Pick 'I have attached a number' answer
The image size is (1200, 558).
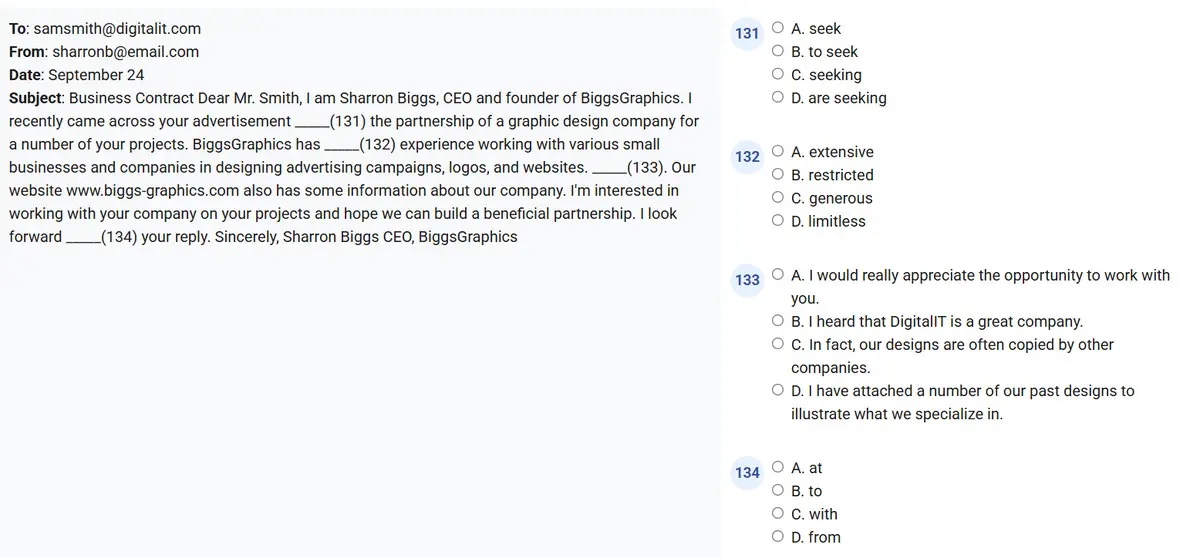[778, 391]
